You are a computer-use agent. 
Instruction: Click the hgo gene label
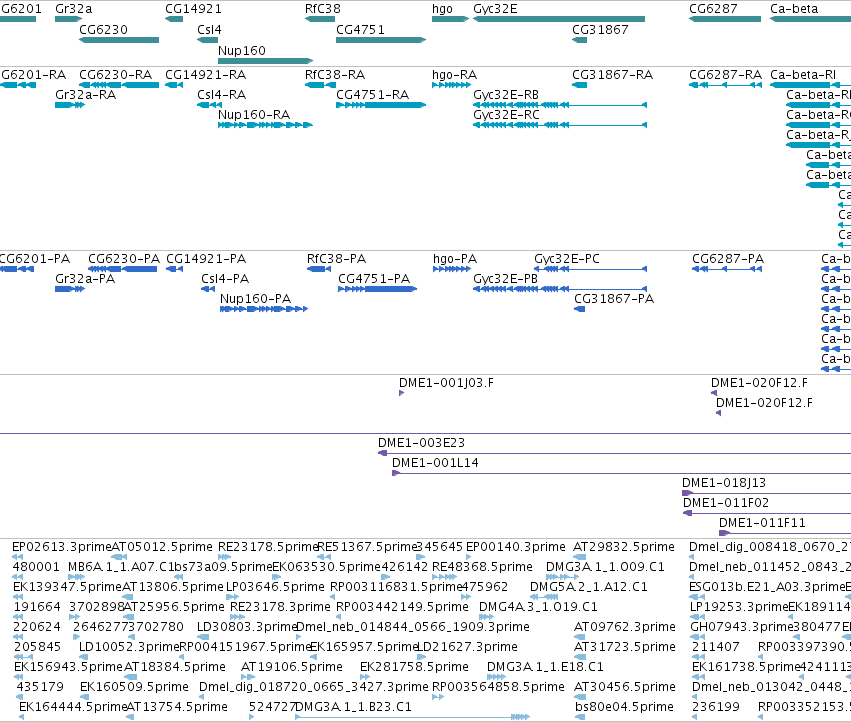(442, 9)
